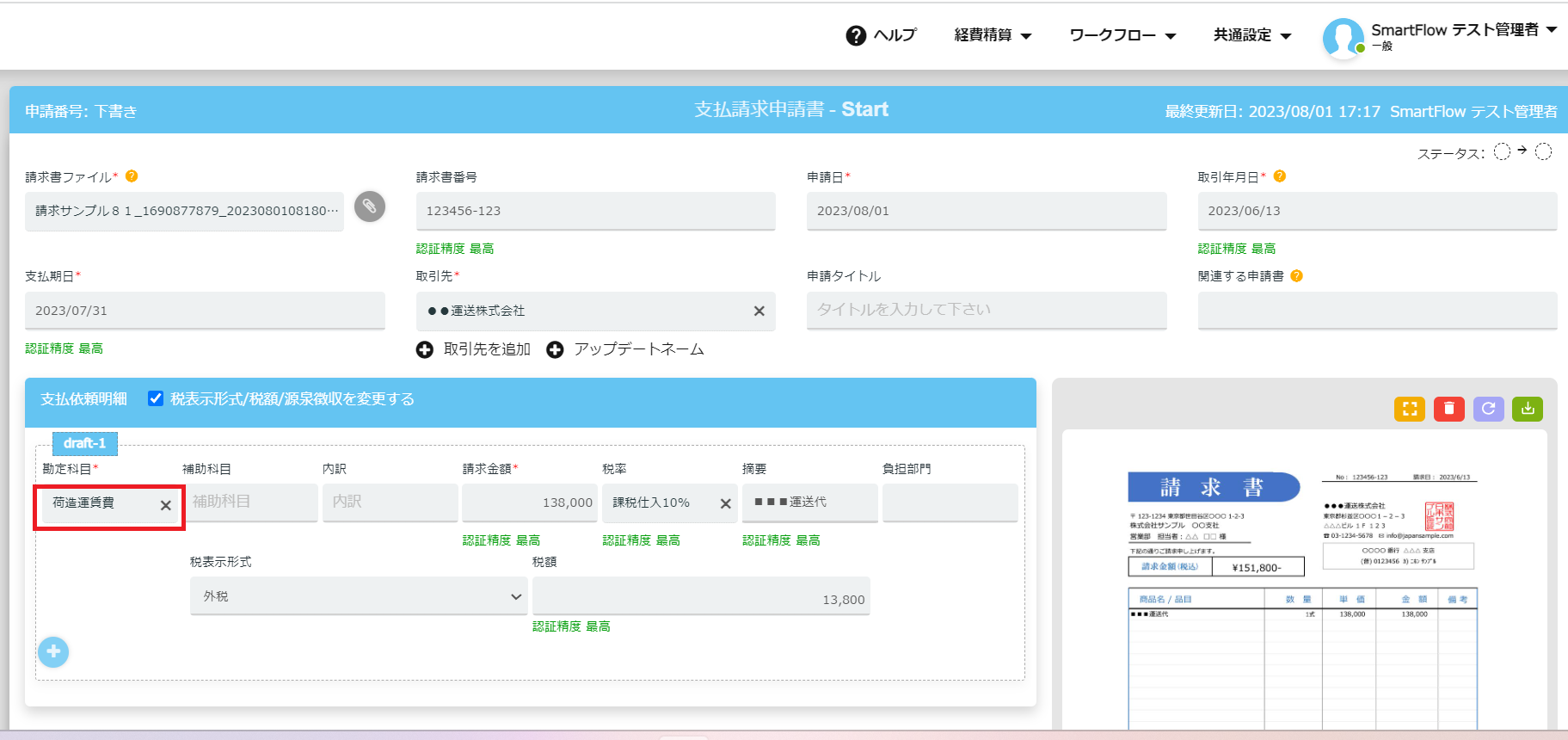Expand SmartFlow テスト管理者 account dropdown

1551,29
